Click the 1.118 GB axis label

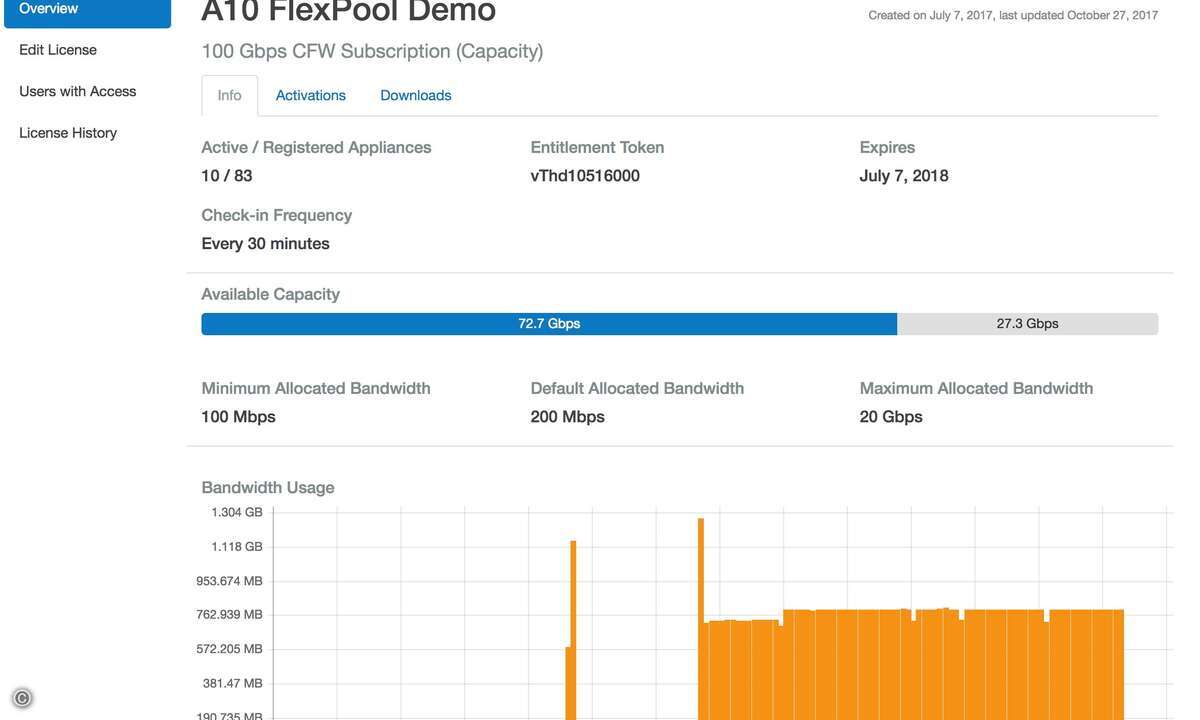tap(237, 546)
